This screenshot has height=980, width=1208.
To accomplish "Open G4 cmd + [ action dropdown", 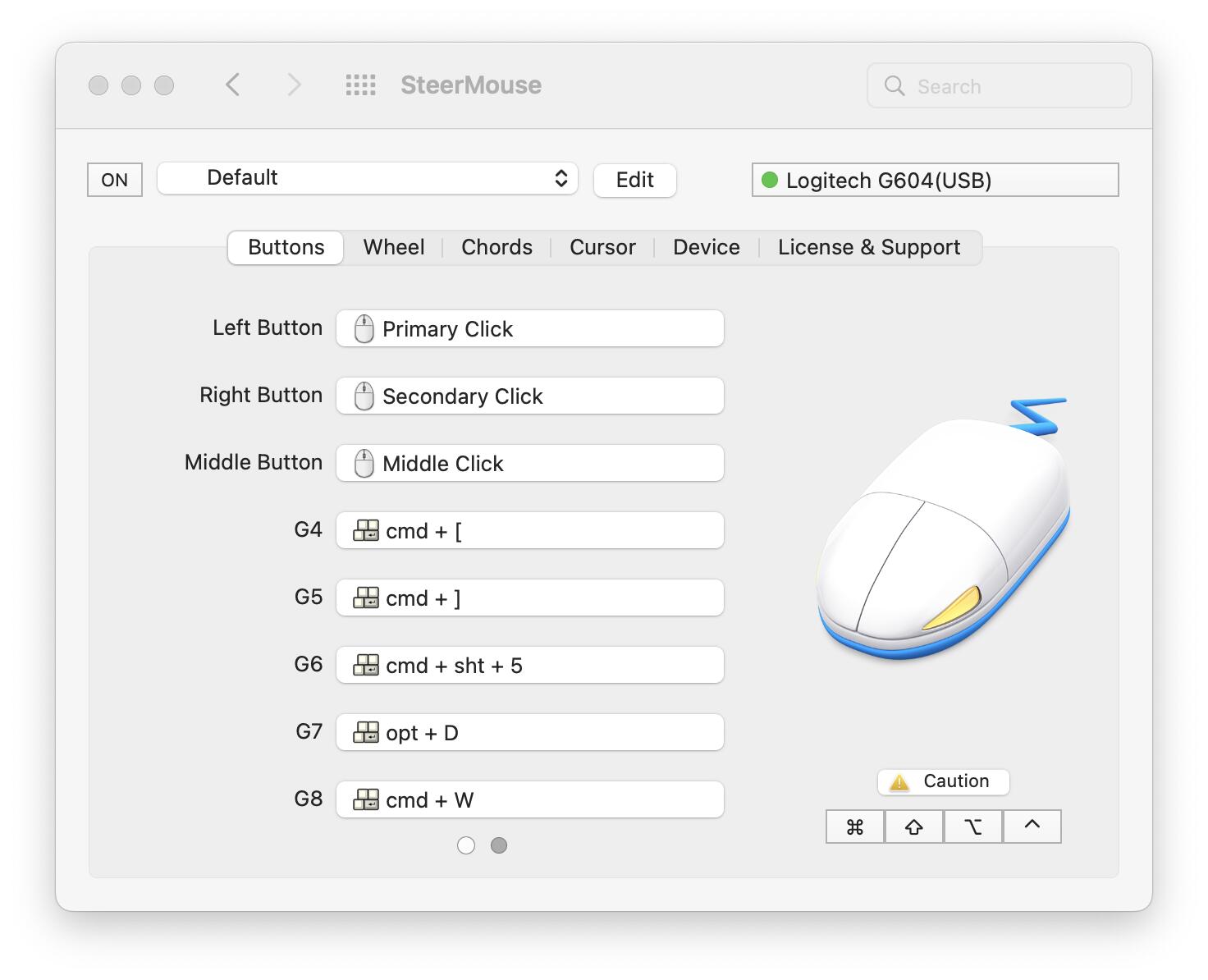I will (x=530, y=531).
